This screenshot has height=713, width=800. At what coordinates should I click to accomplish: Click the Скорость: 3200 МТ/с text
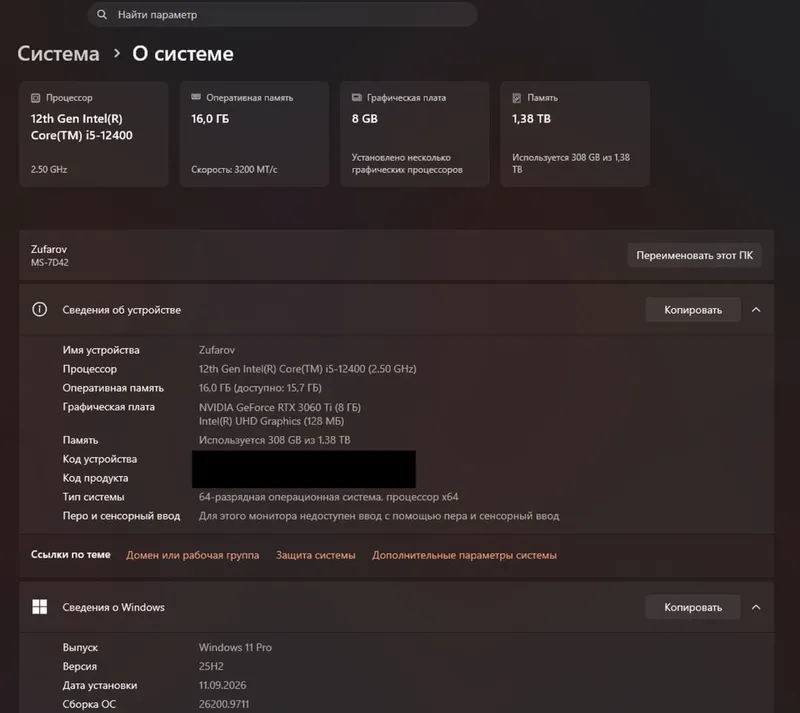[234, 169]
